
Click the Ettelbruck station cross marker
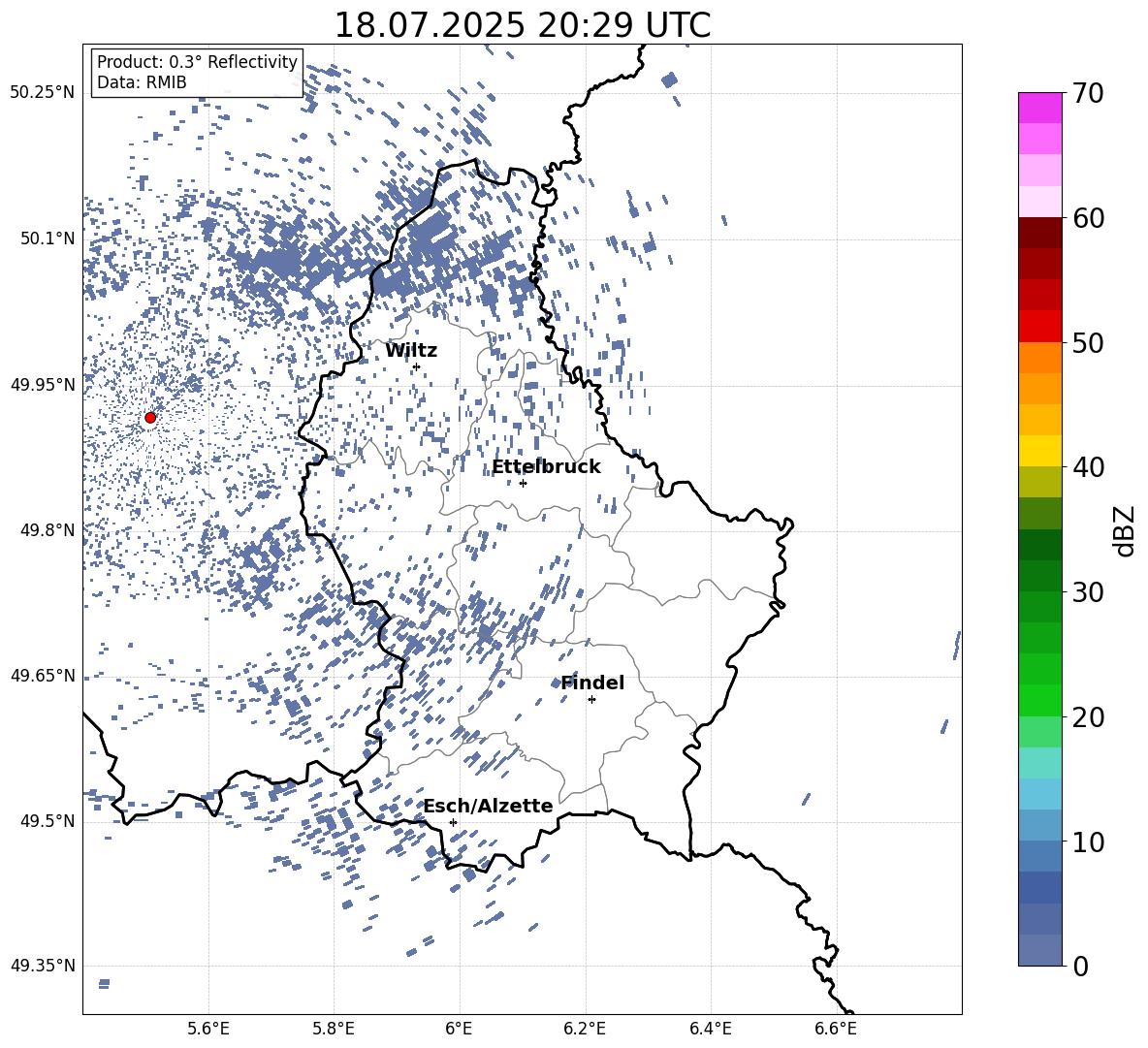pos(523,483)
